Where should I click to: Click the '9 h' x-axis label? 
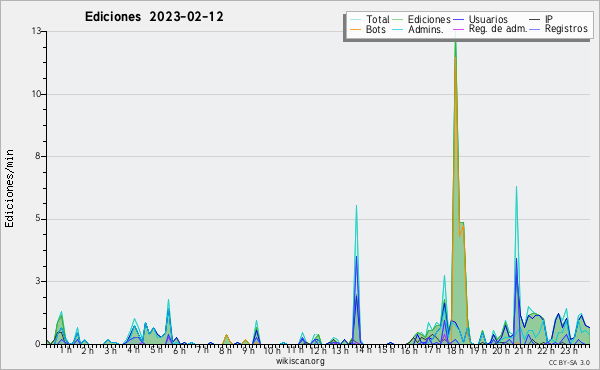tap(248, 350)
